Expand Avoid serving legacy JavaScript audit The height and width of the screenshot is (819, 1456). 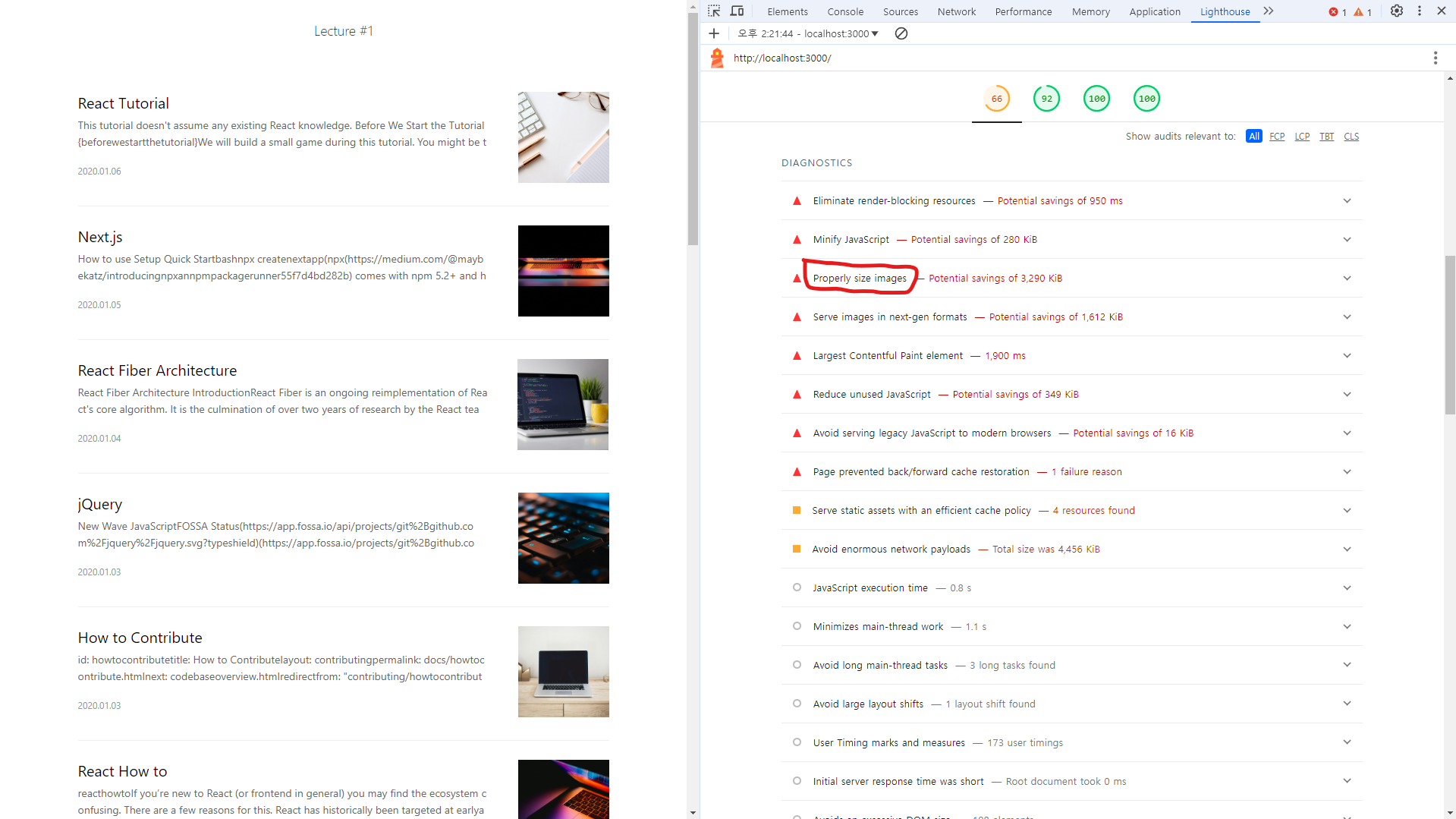pyautogui.click(x=1072, y=433)
